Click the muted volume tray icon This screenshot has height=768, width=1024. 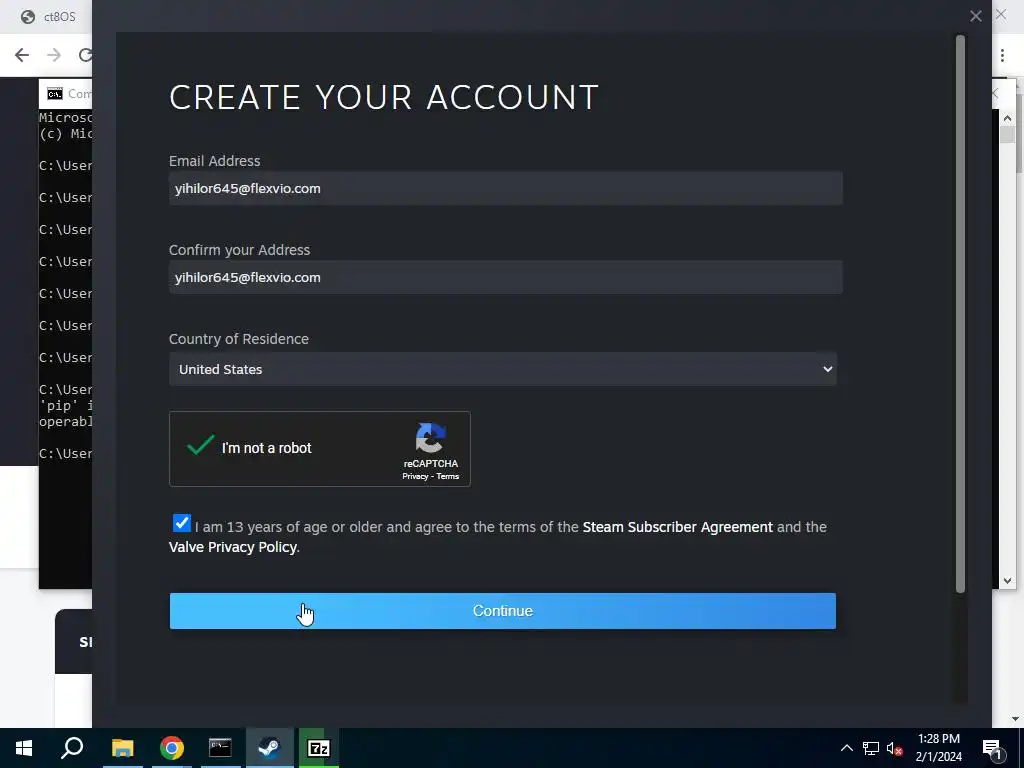pyautogui.click(x=894, y=748)
